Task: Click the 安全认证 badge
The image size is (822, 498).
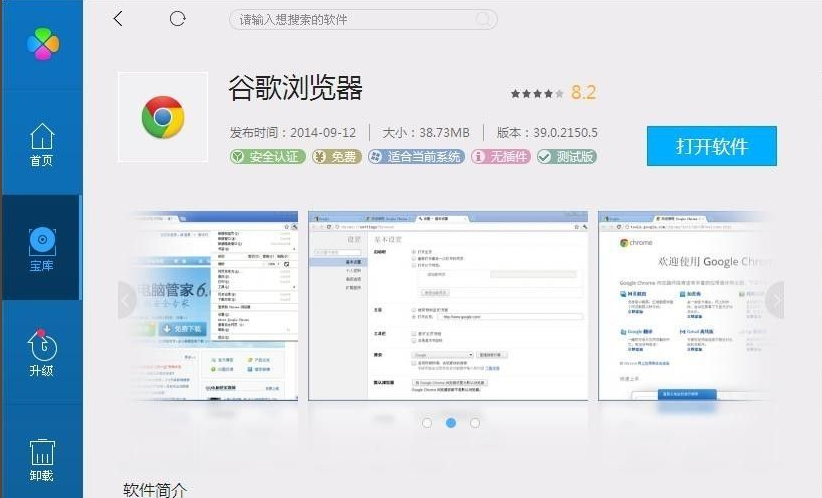Action: coord(267,157)
